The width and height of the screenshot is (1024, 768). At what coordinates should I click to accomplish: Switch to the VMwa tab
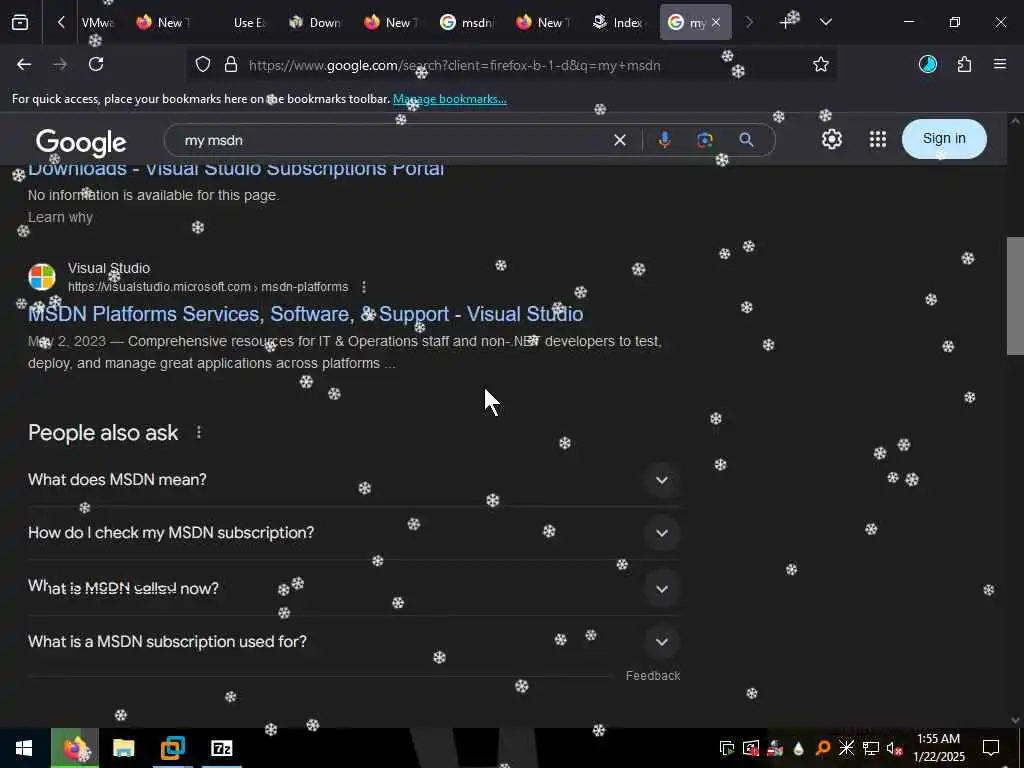coord(97,23)
